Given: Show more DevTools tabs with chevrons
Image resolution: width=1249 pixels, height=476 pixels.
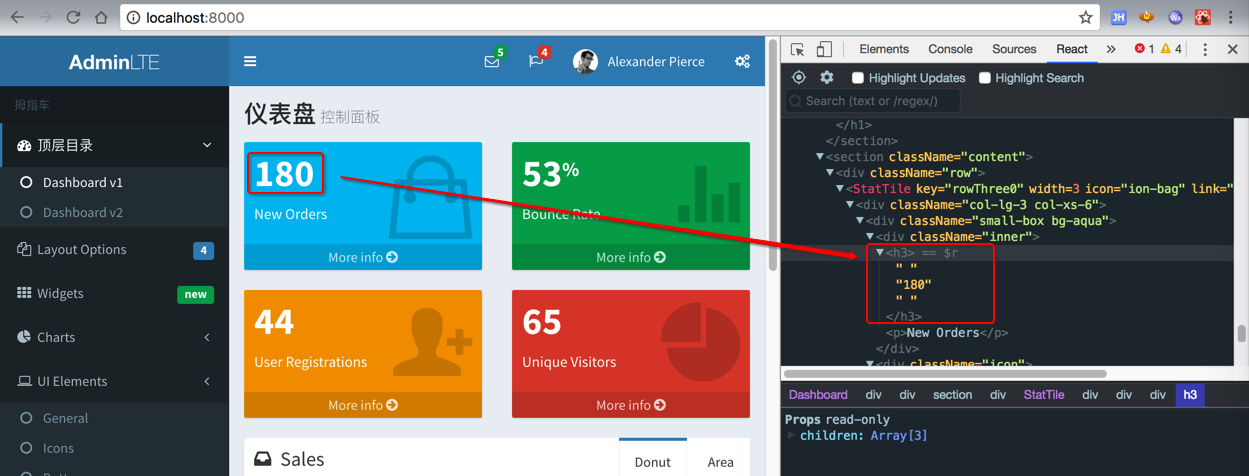Looking at the screenshot, I should point(1110,49).
